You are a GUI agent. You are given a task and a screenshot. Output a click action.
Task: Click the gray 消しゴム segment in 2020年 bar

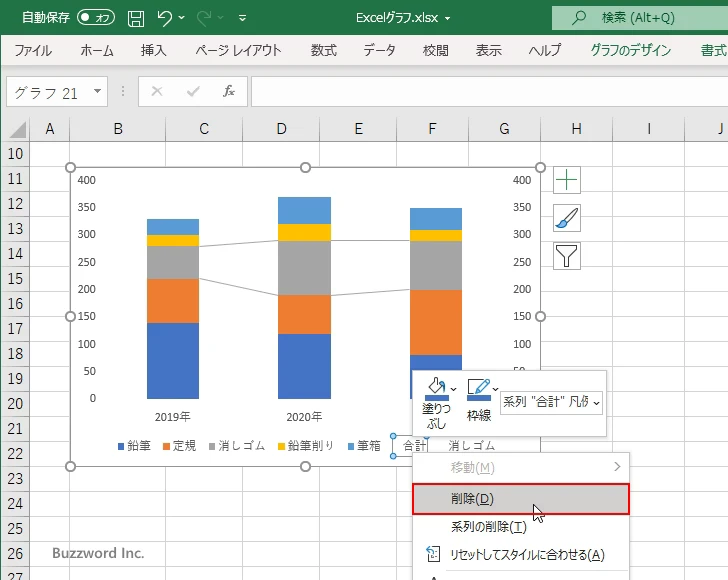tap(305, 268)
